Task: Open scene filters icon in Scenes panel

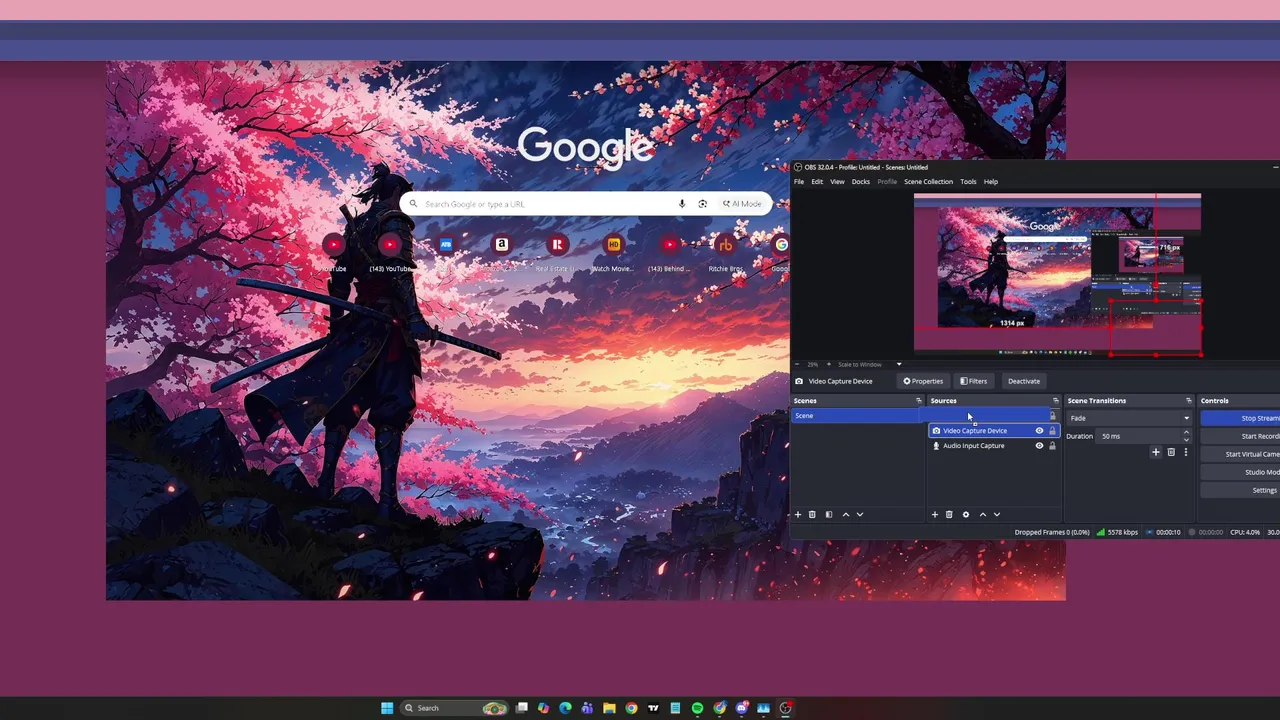Action: (x=828, y=514)
